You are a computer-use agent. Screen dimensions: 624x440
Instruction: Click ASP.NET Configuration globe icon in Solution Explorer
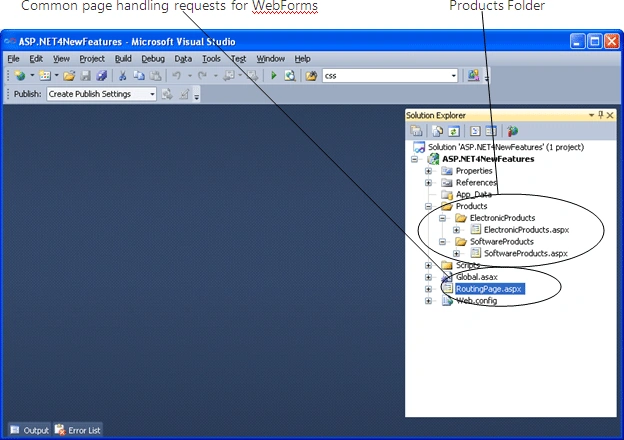[x=512, y=131]
